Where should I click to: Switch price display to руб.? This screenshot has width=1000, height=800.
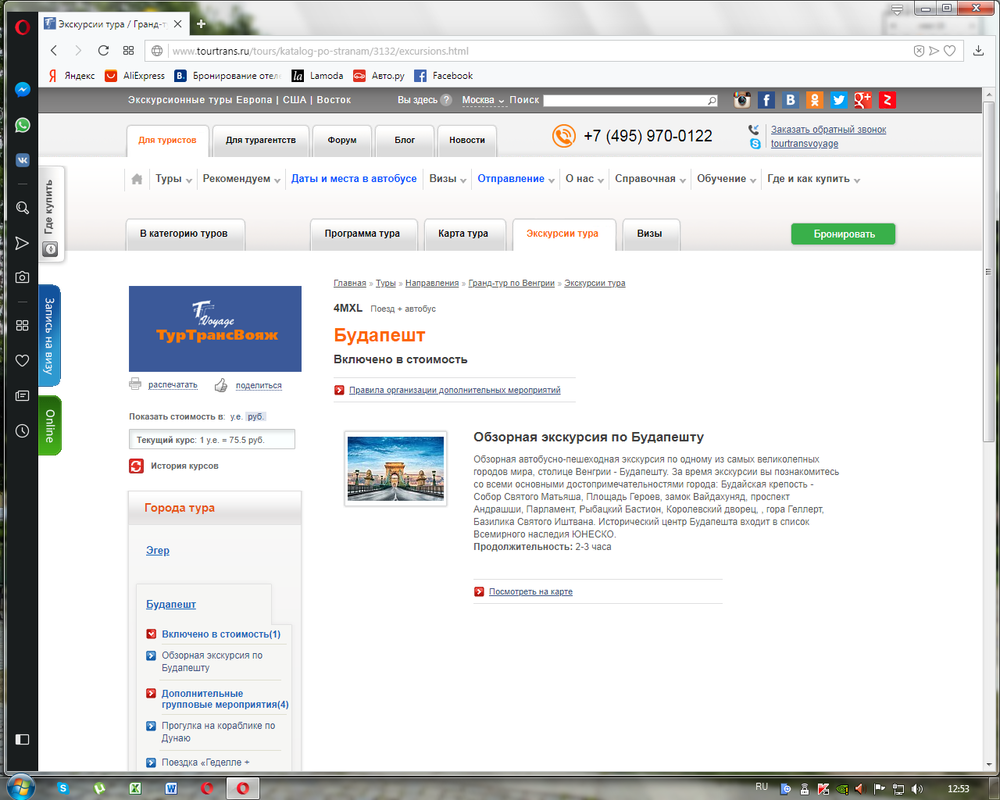[256, 416]
